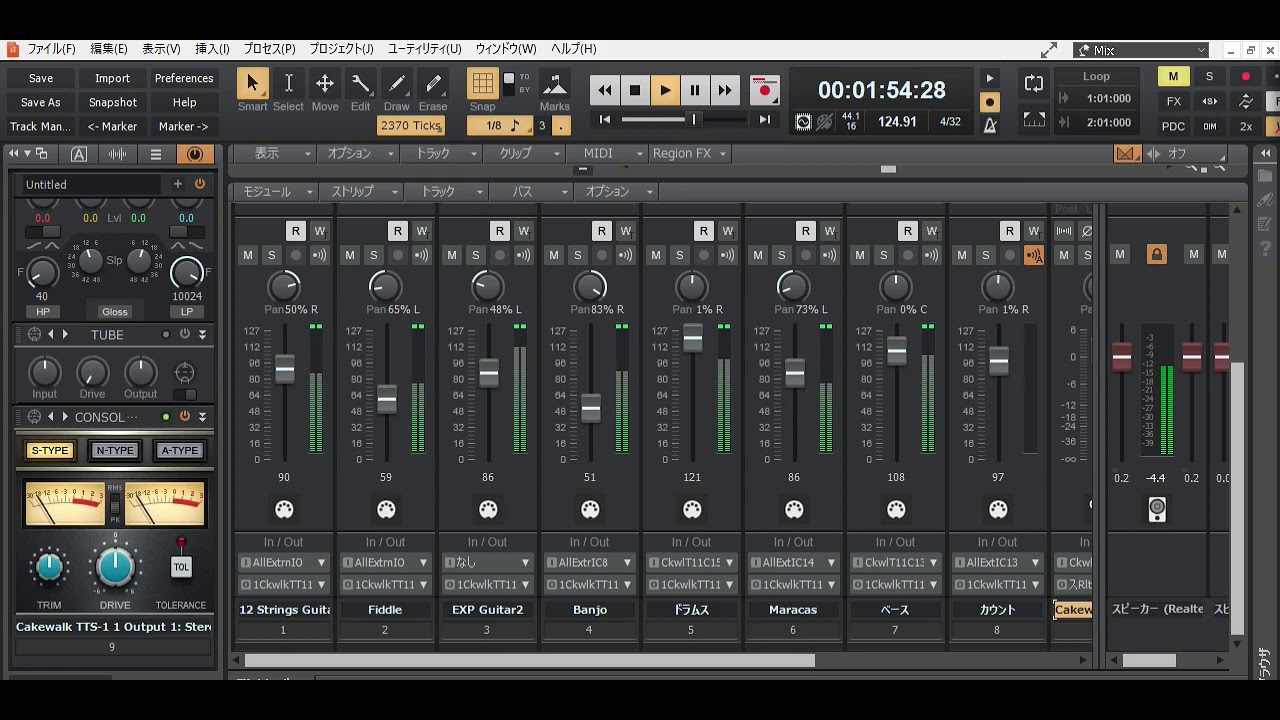
Task: Toggle input echo on カウント strip
Action: [x=1033, y=255]
